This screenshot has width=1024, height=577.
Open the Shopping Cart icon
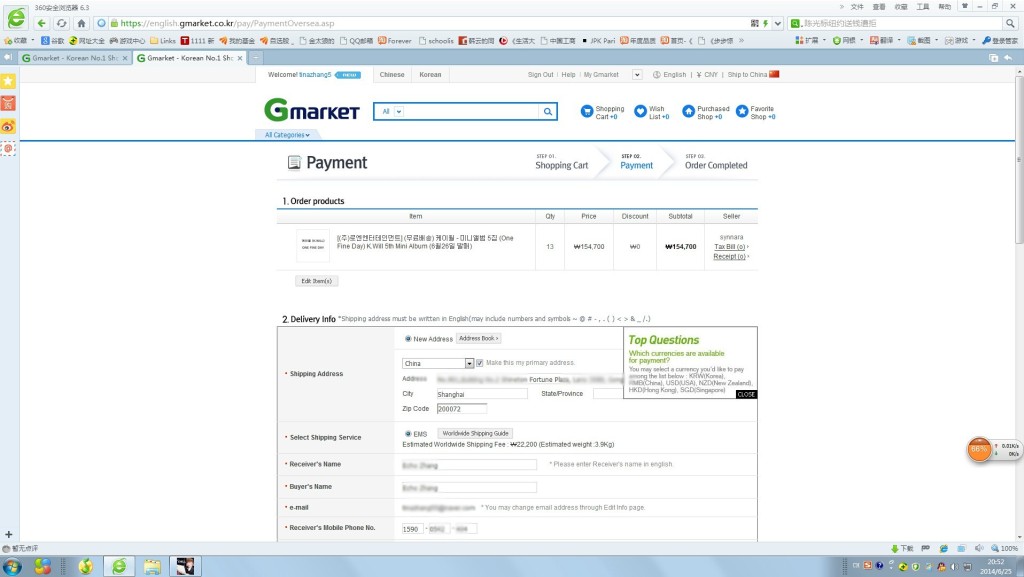(586, 112)
